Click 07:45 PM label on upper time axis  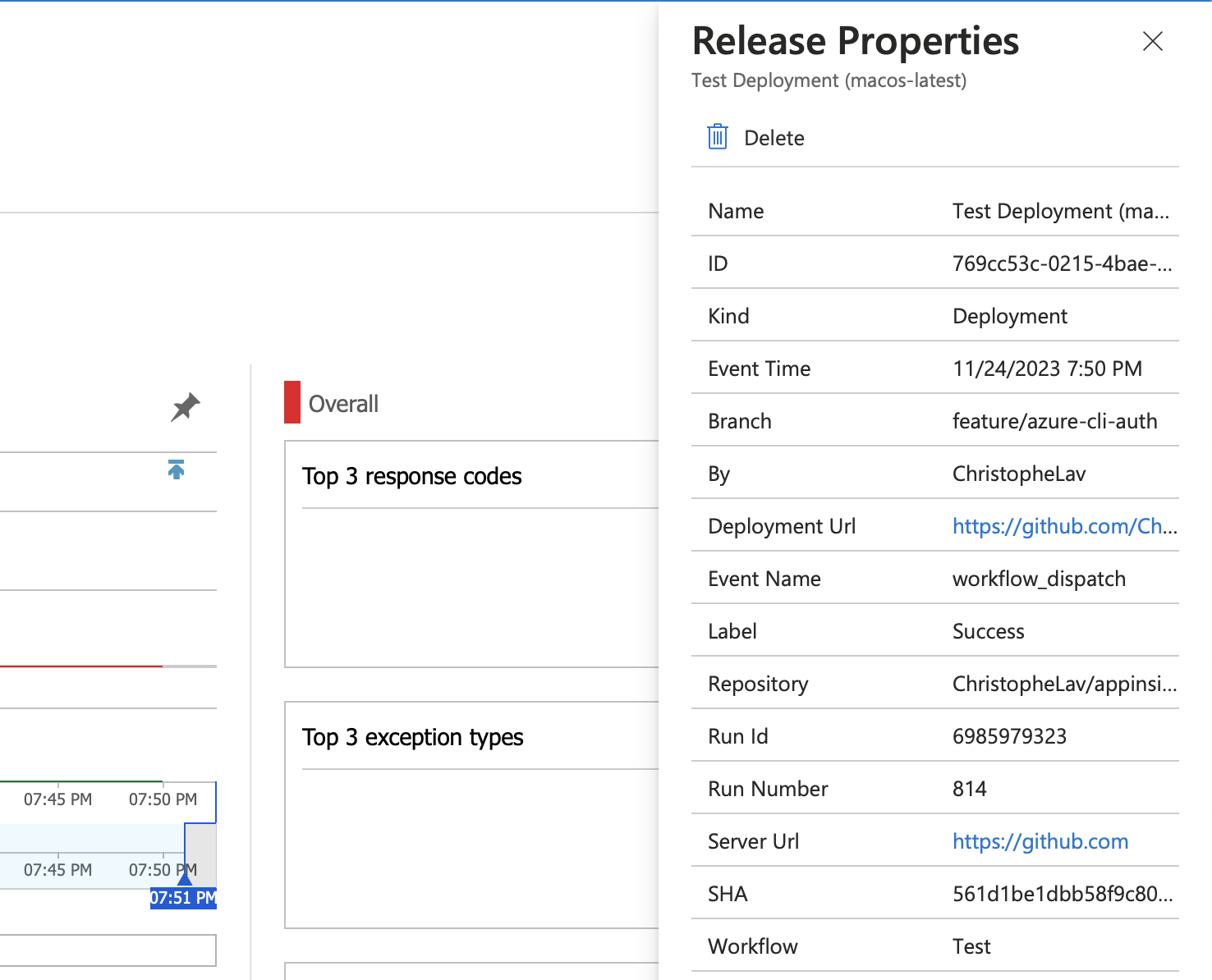point(57,799)
